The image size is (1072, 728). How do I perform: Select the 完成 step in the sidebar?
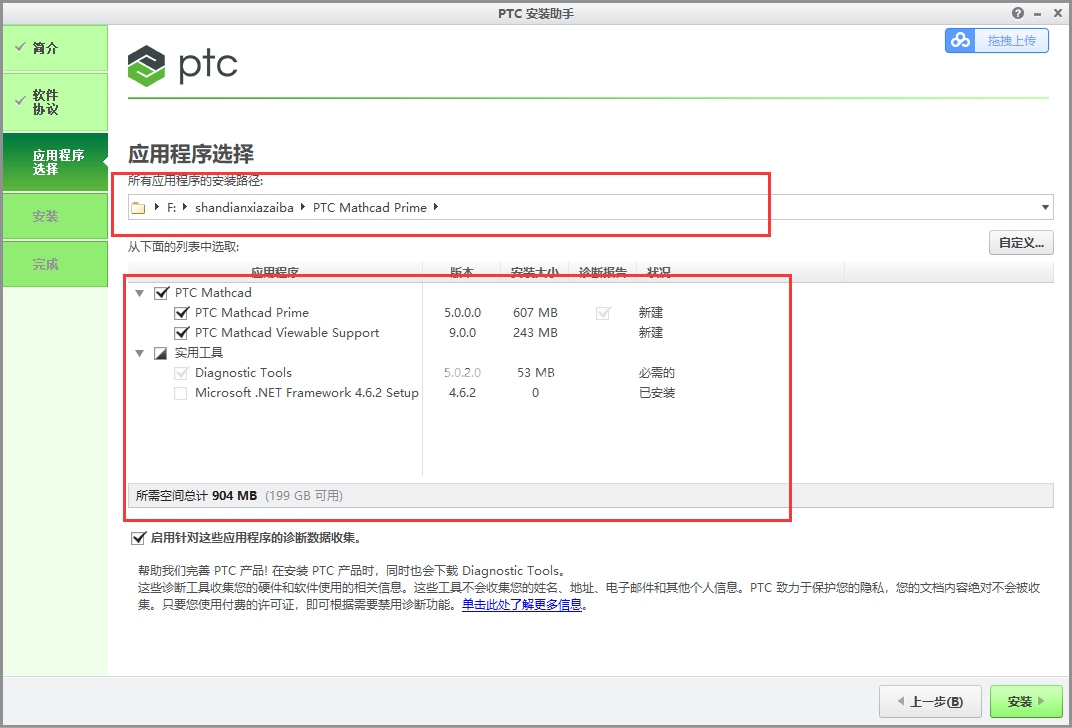click(55, 264)
